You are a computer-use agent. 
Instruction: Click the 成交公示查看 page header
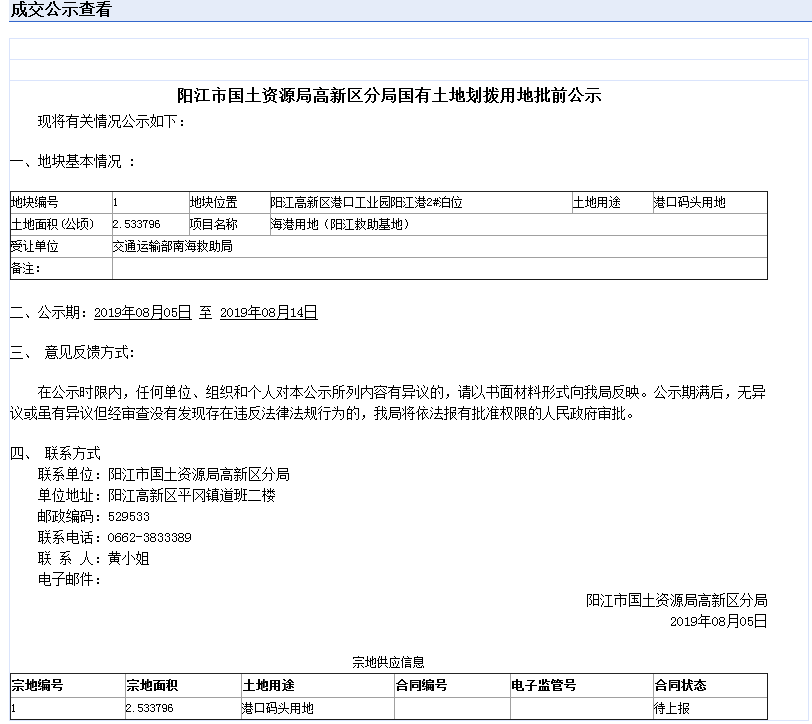coord(61,11)
